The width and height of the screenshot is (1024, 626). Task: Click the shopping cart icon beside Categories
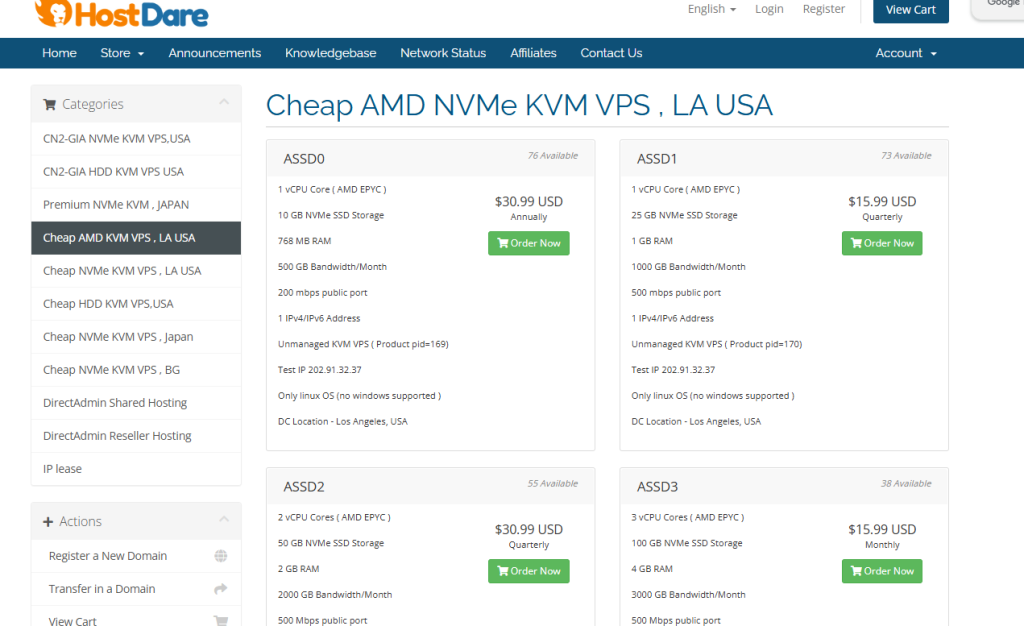pyautogui.click(x=49, y=104)
